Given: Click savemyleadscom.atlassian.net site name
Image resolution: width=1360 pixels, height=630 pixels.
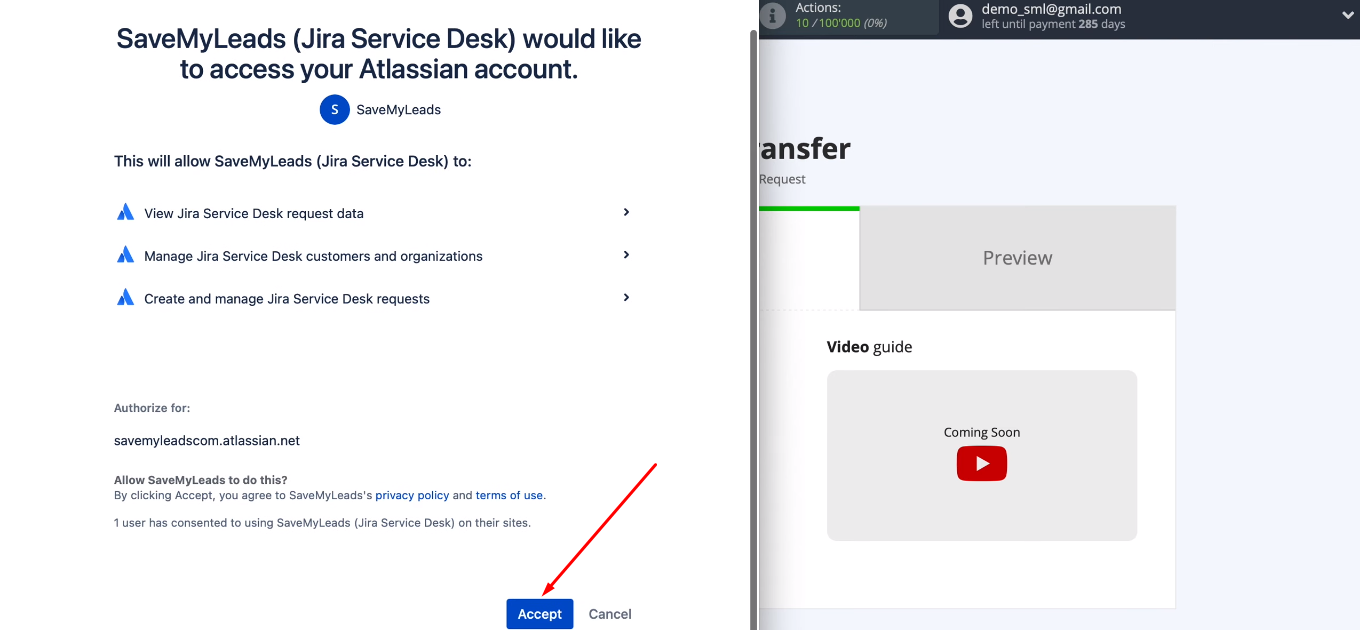Looking at the screenshot, I should [x=207, y=440].
